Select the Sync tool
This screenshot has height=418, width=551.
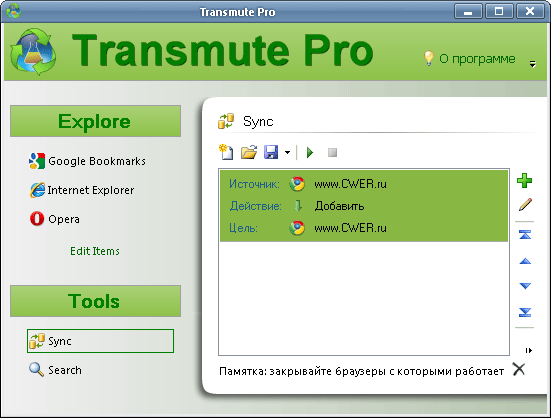tap(101, 341)
